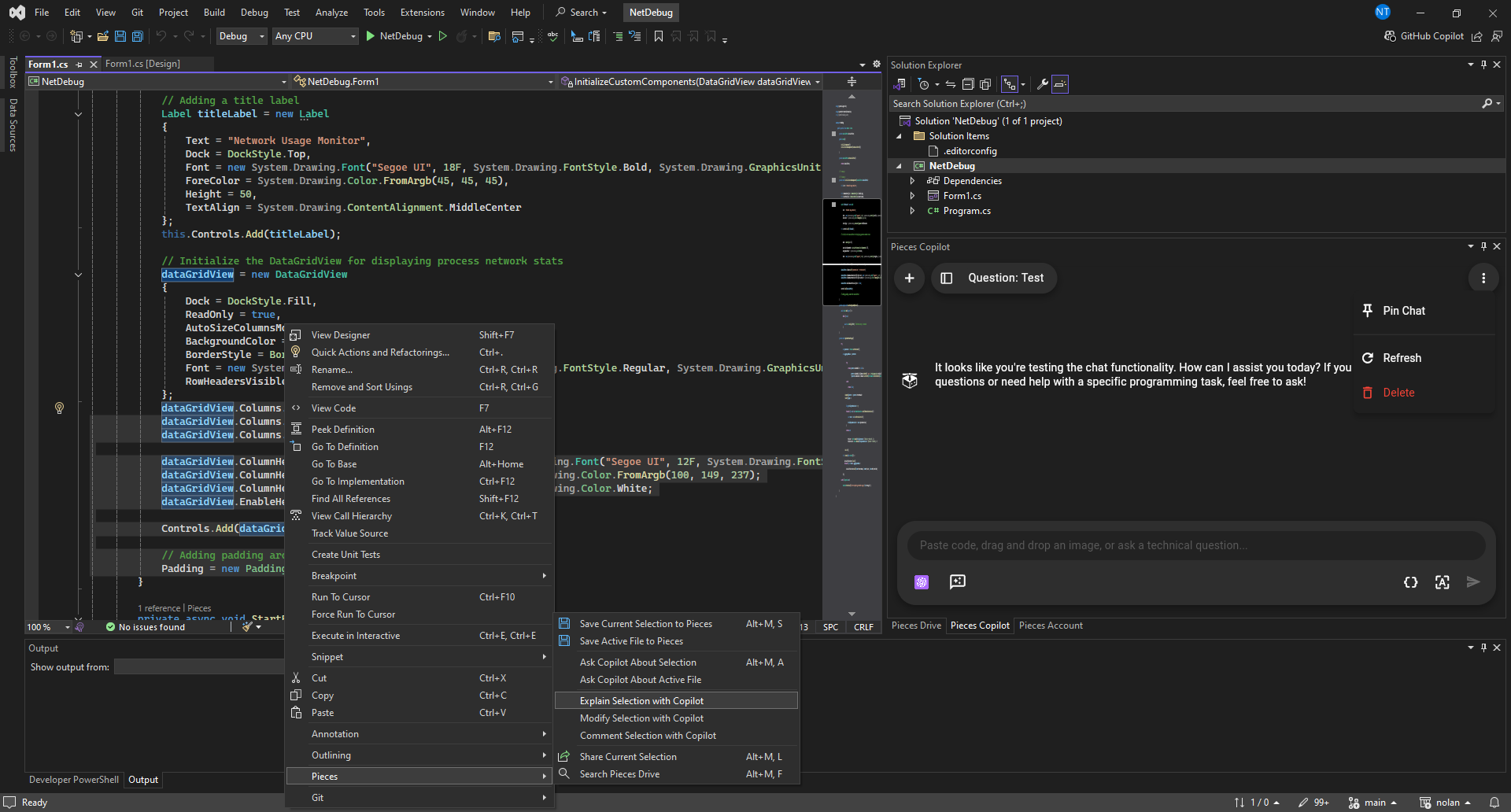Image resolution: width=1511 pixels, height=812 pixels.
Task: Click the Sync with Active Document icon in Solution Explorer
Action: click(x=951, y=84)
